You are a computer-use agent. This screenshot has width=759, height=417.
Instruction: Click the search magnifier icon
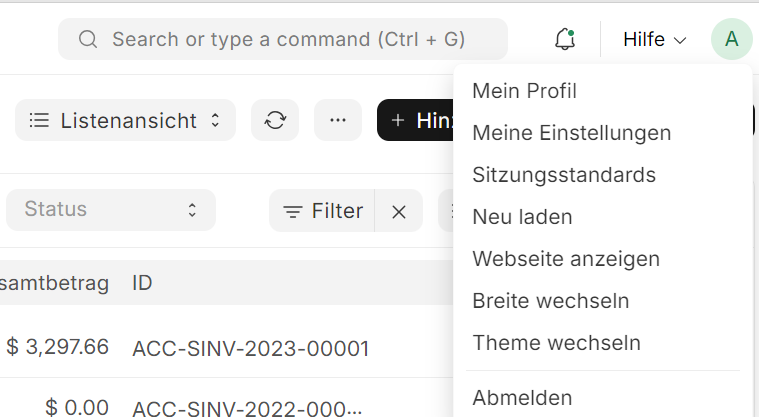88,40
